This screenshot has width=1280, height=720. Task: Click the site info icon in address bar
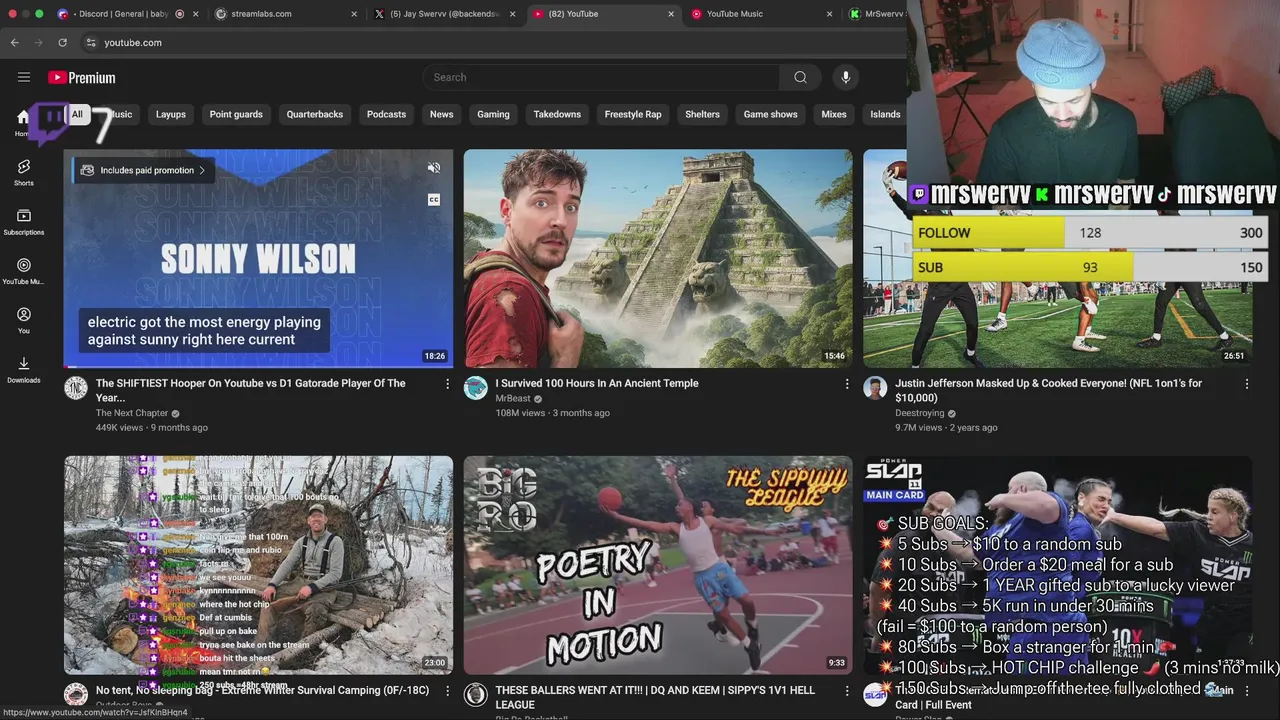90,42
